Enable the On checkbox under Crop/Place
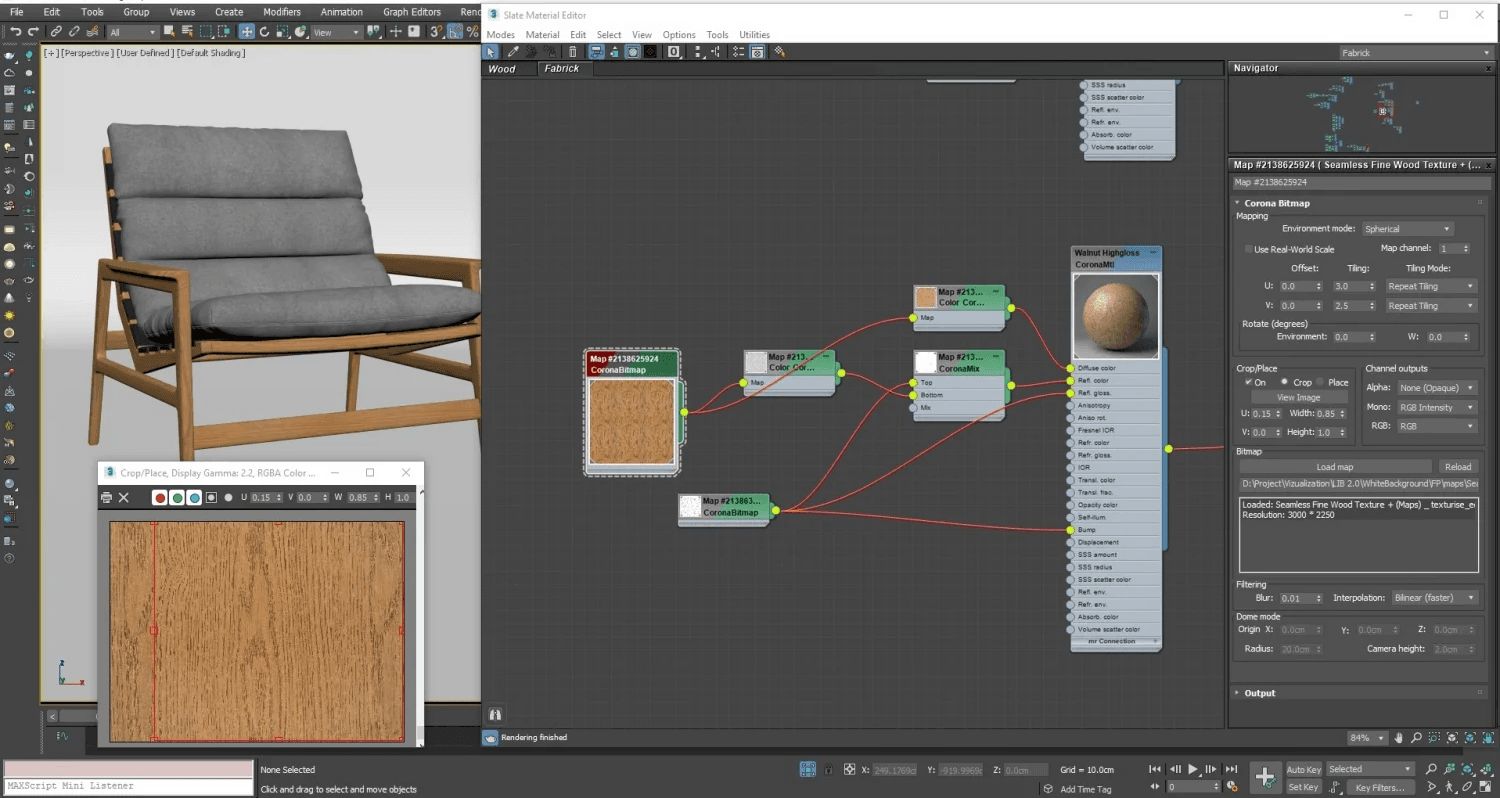The image size is (1500, 798). coord(1249,381)
